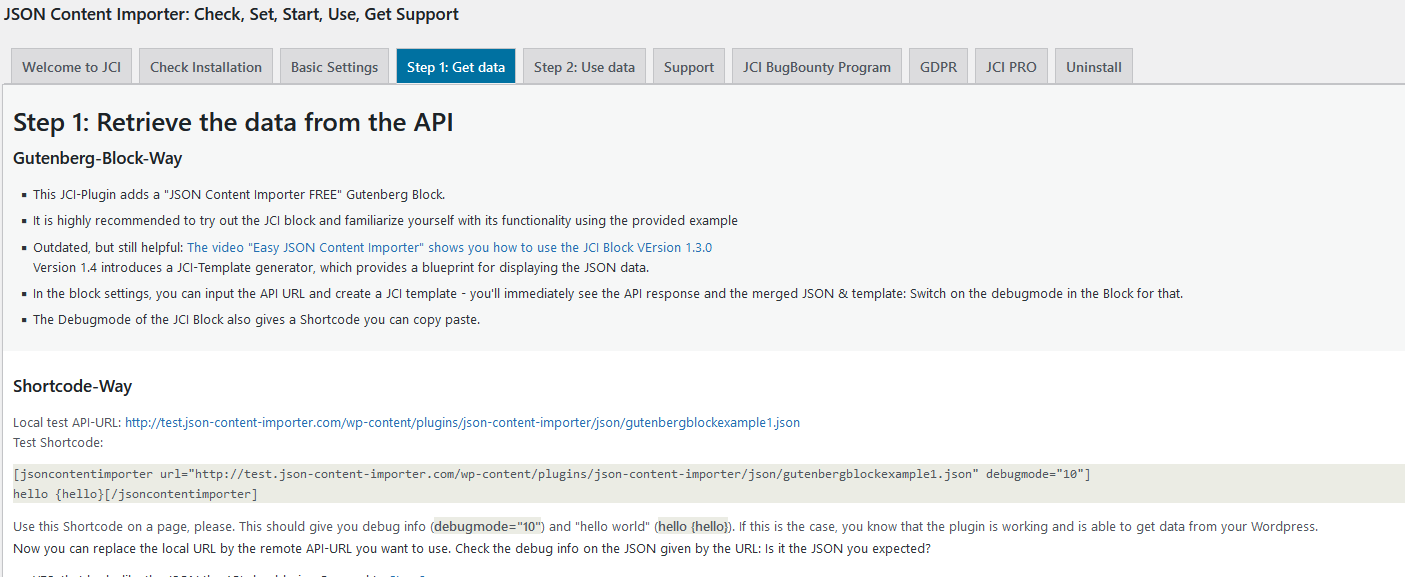
Task: Click the Shortcode-Way subheading
Action: [72, 386]
